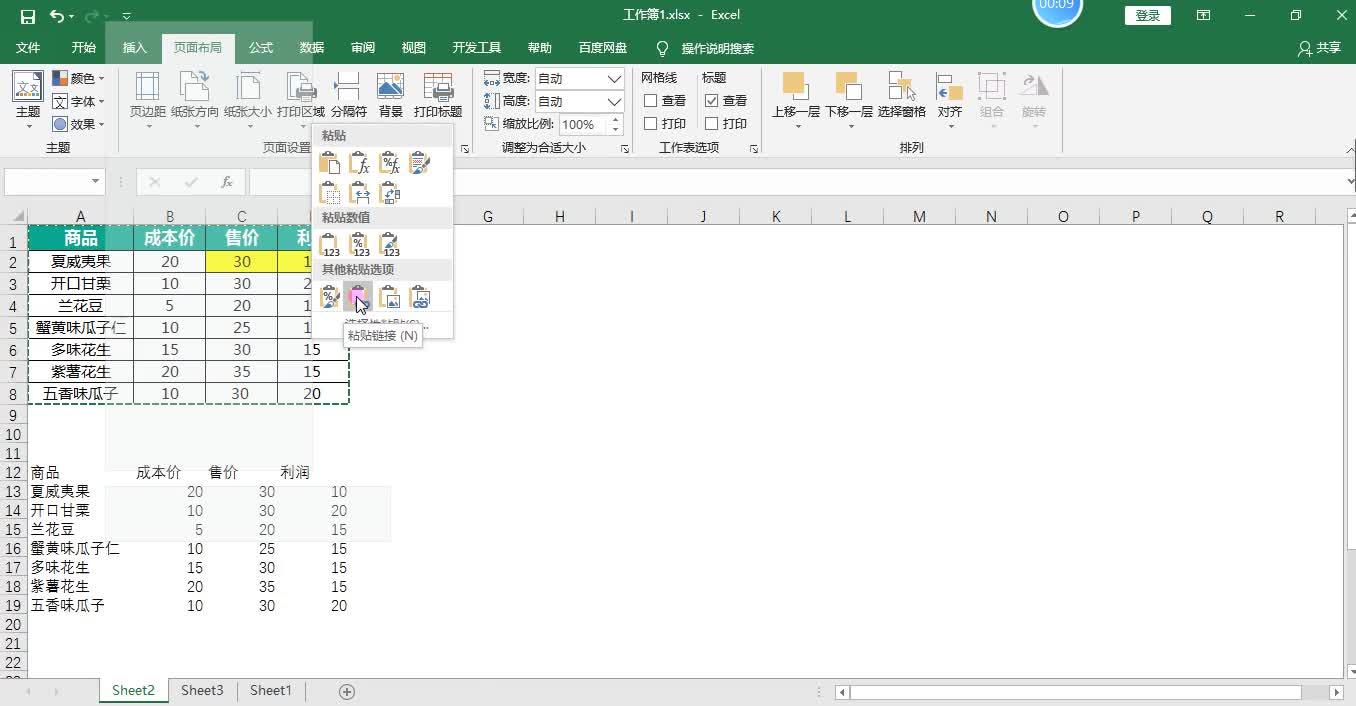The image size is (1356, 706).
Task: Switch to the Developer (开发工具) tab
Action: [x=477, y=48]
